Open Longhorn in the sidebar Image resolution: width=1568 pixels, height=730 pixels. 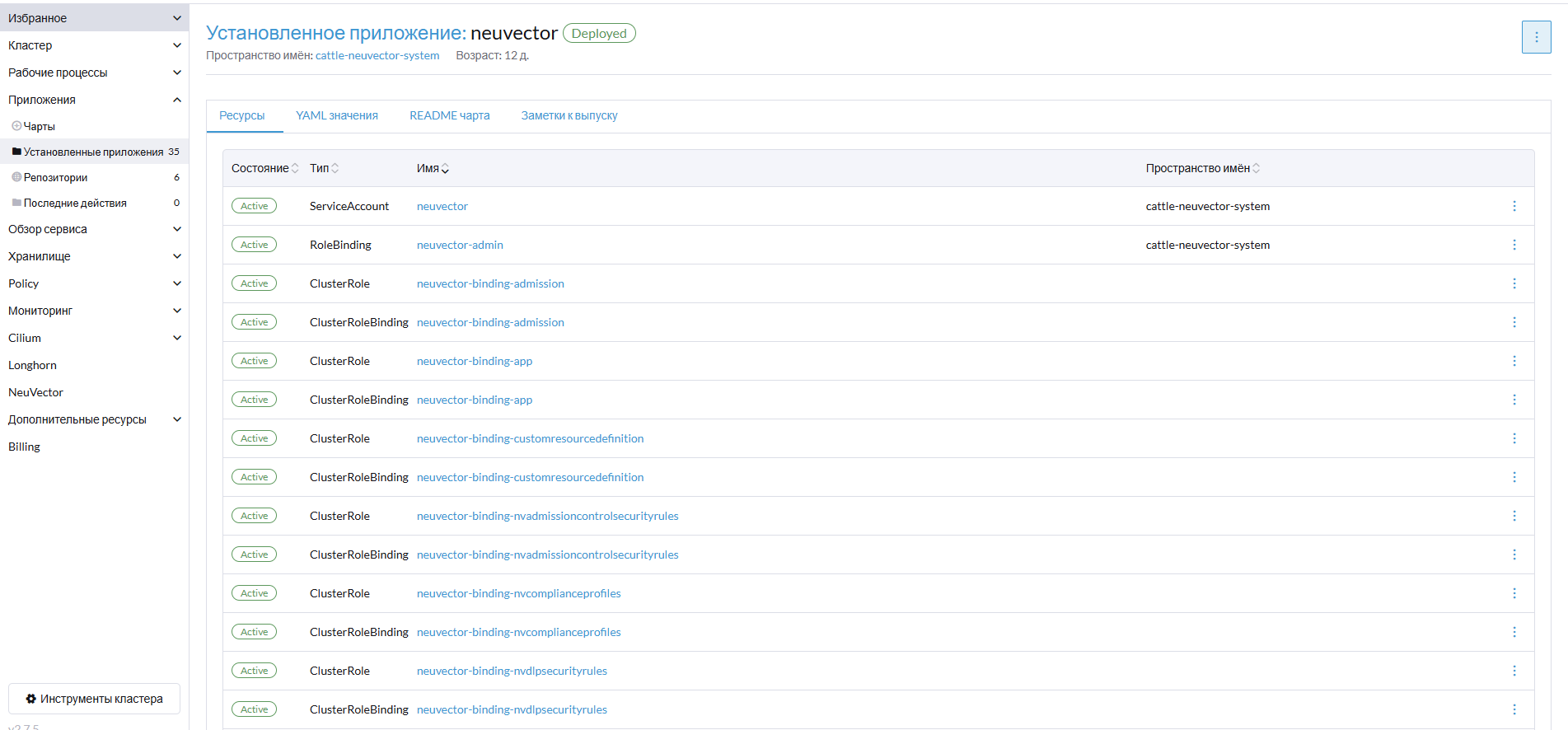pyautogui.click(x=33, y=365)
